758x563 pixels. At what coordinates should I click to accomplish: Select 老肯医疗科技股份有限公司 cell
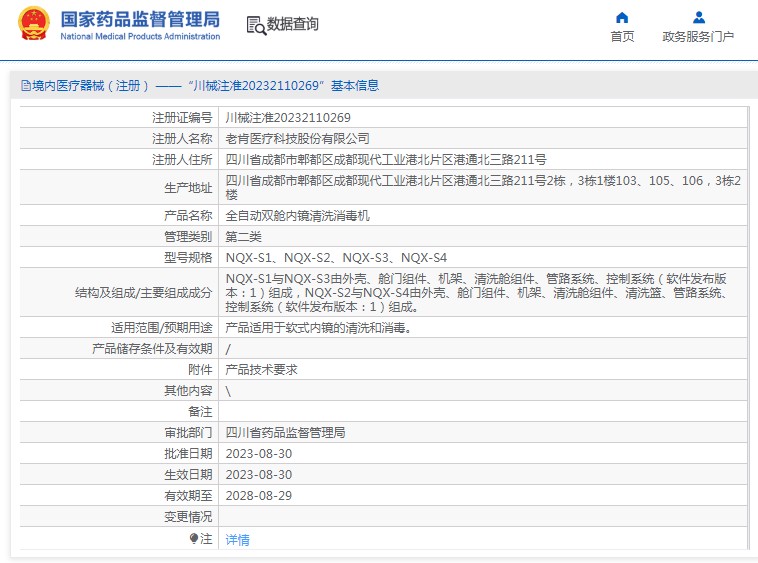pyautogui.click(x=297, y=139)
